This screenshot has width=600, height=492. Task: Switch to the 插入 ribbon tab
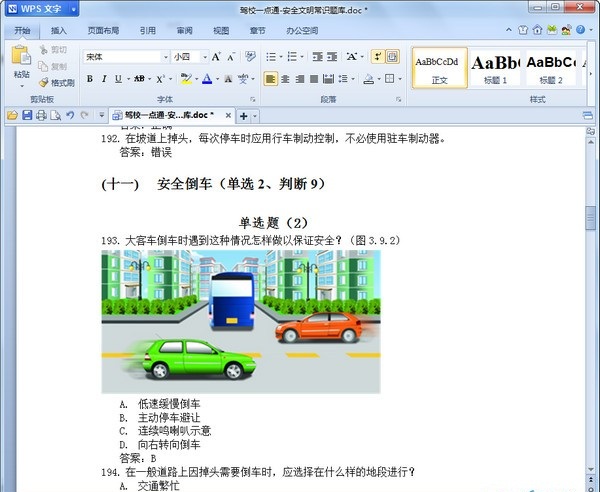59,31
